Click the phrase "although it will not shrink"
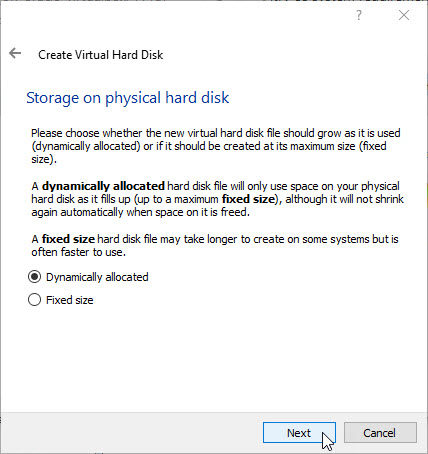428x454 pixels. pyautogui.click(x=345, y=199)
